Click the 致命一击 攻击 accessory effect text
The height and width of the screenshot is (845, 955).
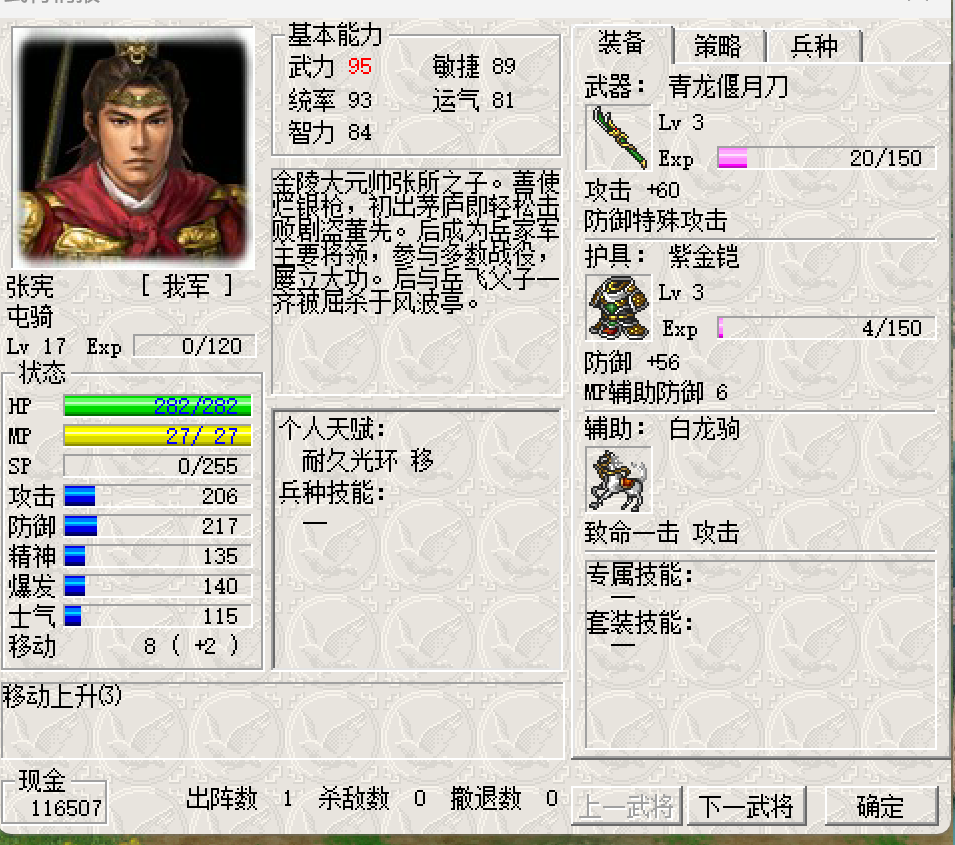(661, 533)
